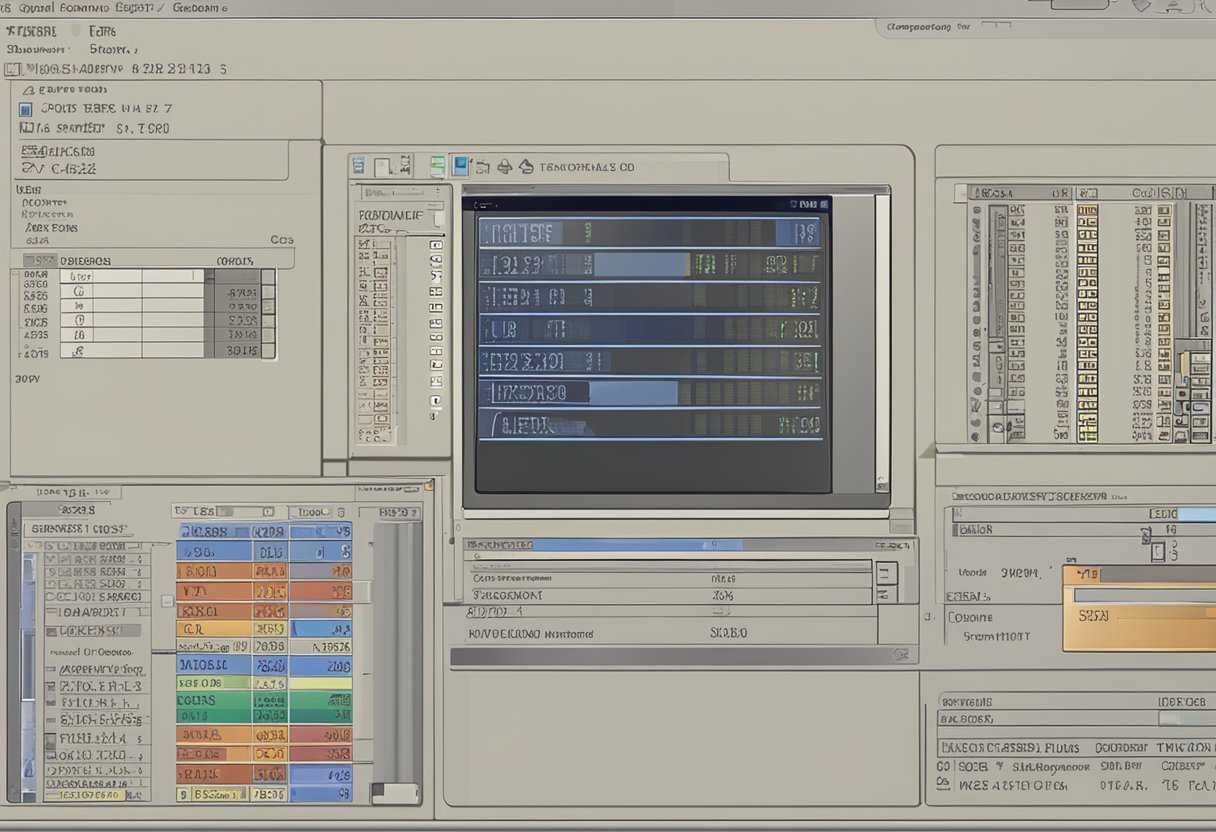Click the vertical scrollbar of the dark display window
This screenshot has height=832, width=1216.
[882, 340]
